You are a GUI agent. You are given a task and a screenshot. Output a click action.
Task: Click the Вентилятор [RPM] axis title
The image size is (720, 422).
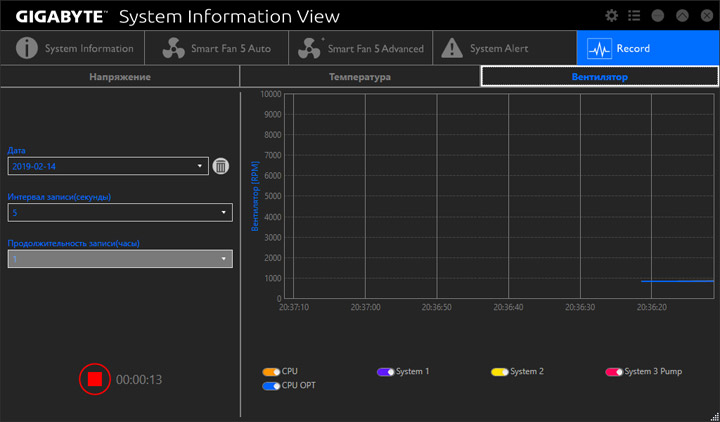[x=255, y=197]
